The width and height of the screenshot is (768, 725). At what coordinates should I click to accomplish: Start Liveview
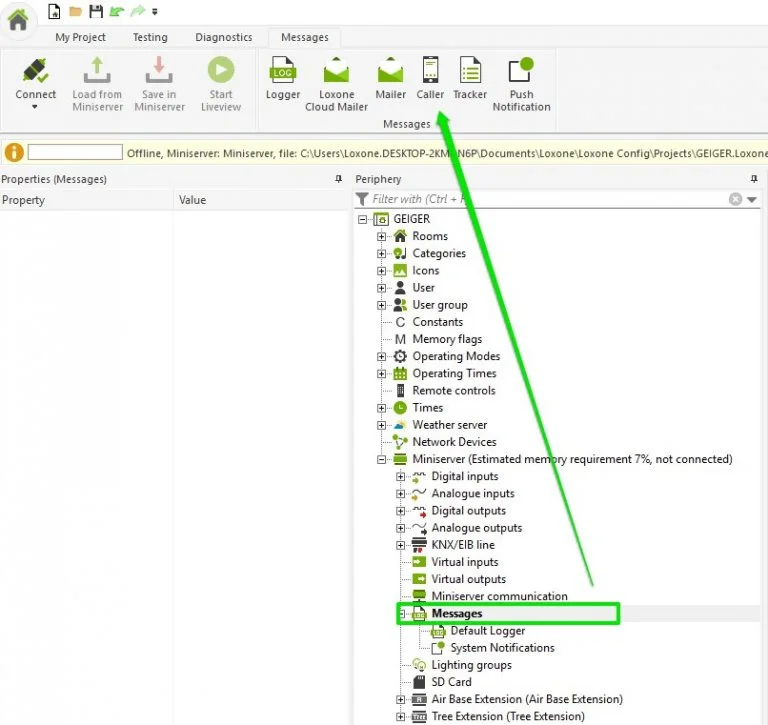(x=221, y=84)
